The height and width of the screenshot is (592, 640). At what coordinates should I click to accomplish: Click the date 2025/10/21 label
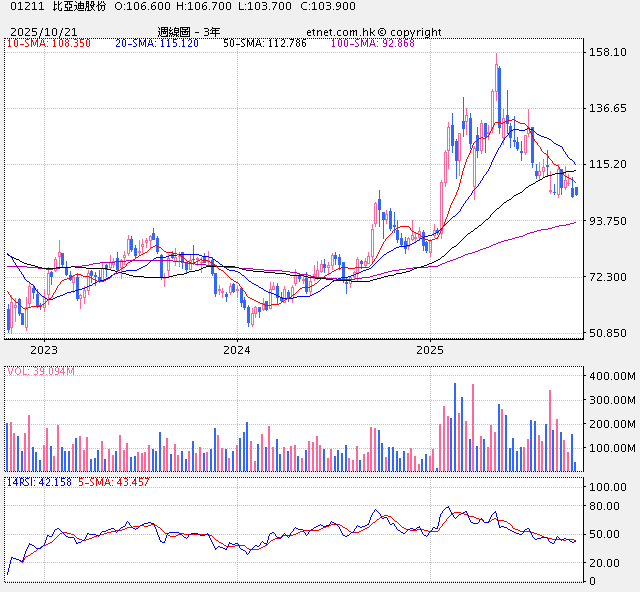(x=43, y=32)
